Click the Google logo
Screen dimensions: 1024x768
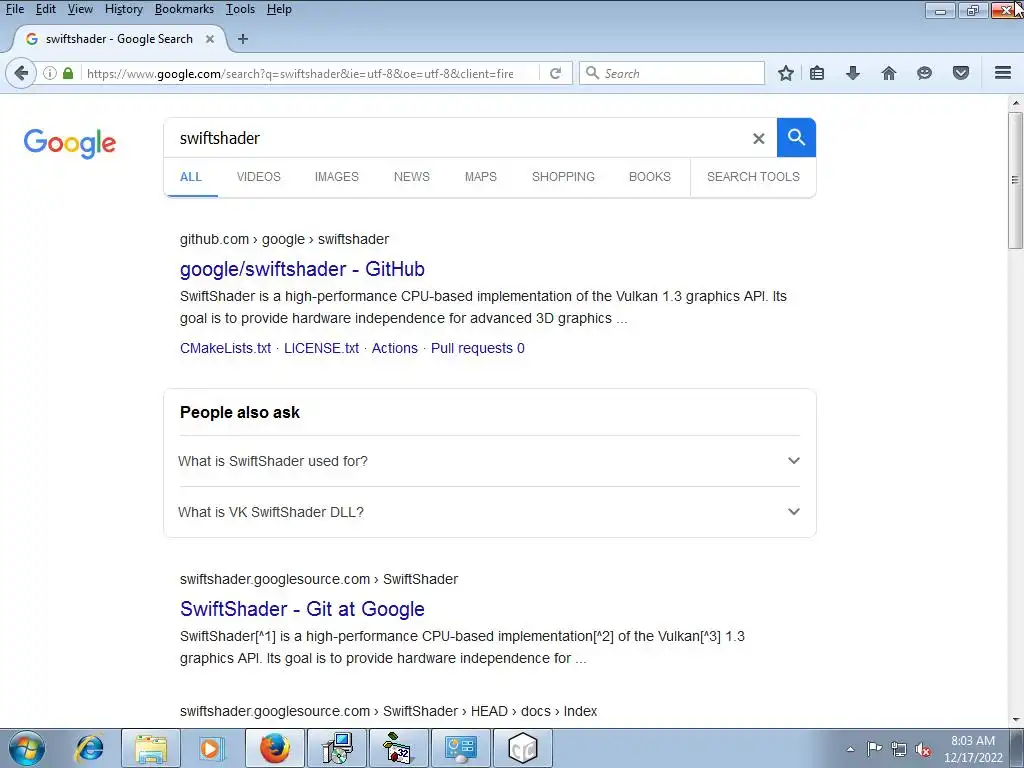point(70,143)
